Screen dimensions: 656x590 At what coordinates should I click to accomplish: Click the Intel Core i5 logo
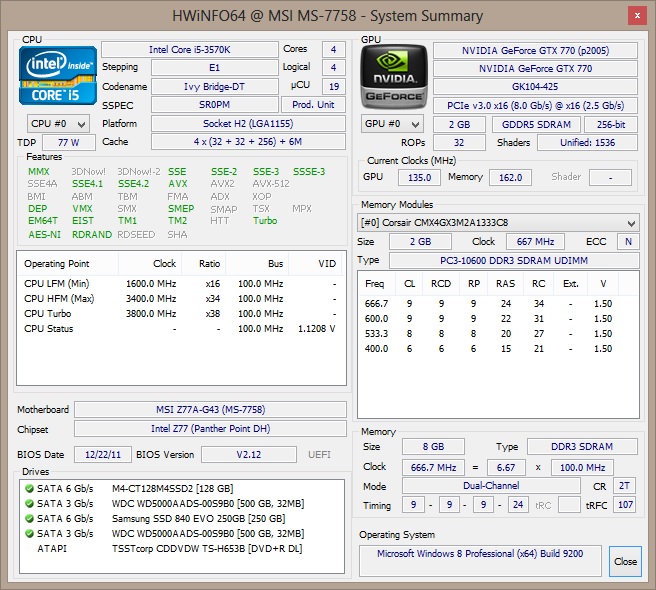pos(58,75)
